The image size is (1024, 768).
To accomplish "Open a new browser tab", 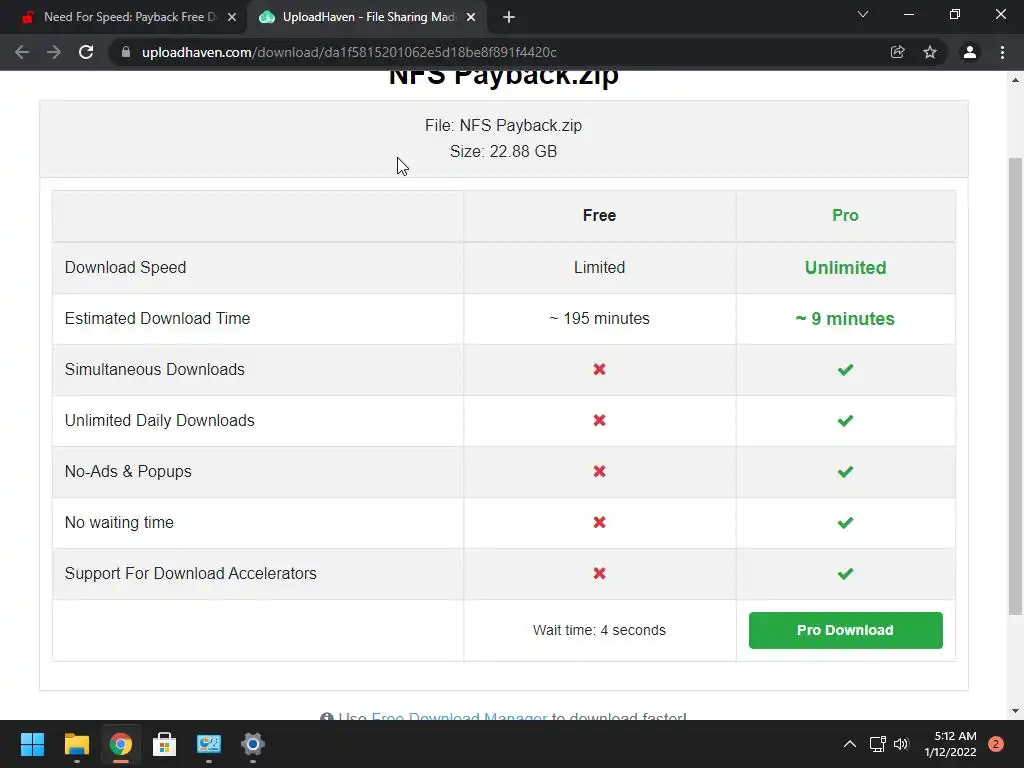I will 509,18.
